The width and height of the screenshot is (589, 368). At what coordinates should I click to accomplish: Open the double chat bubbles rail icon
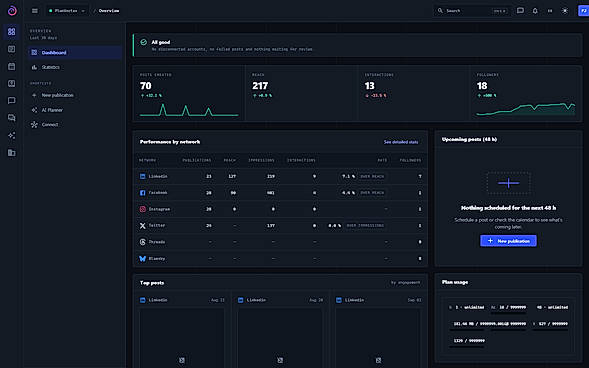pos(12,118)
